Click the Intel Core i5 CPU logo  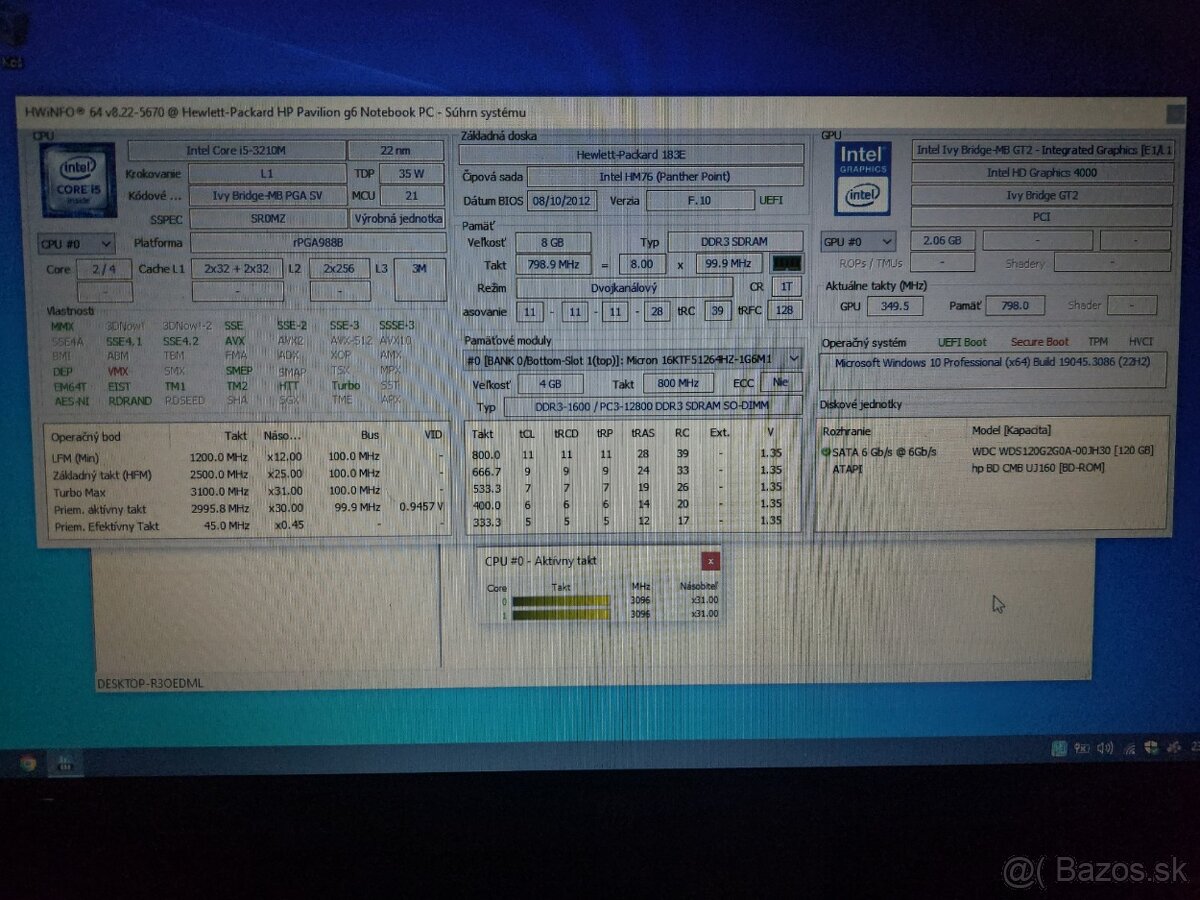77,182
